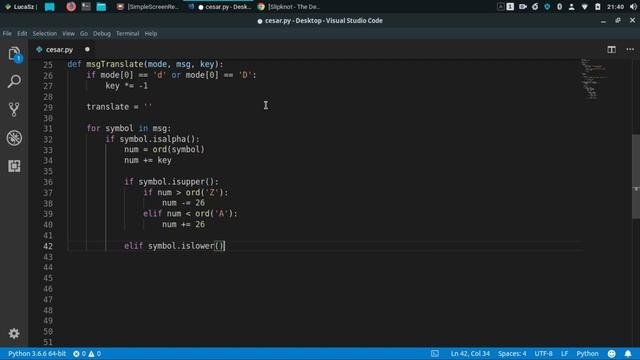Click the terminal icon in status bar
The image size is (640, 360).
click(x=435, y=353)
